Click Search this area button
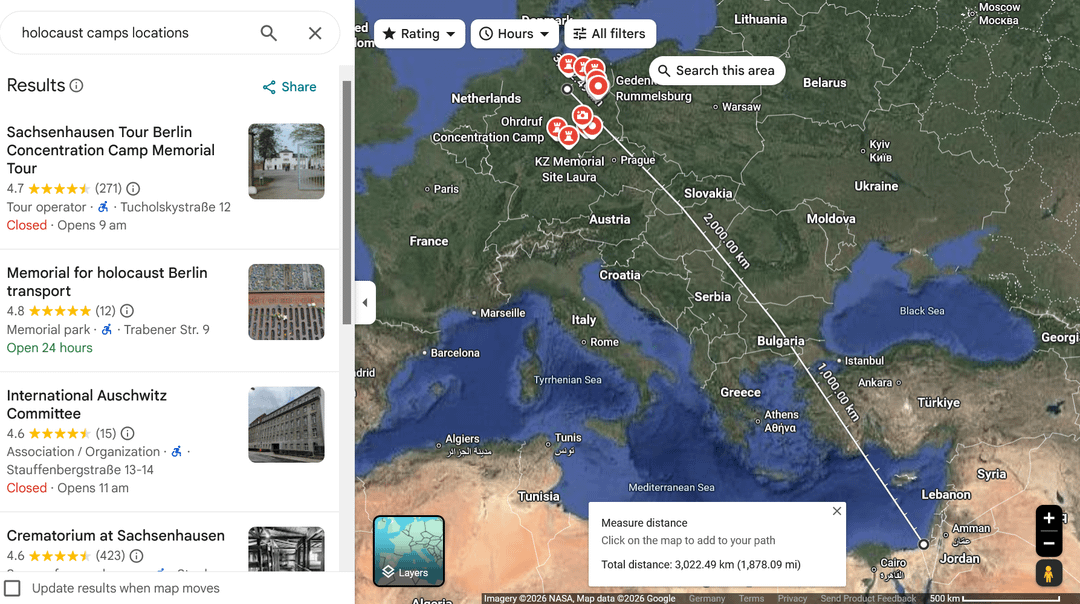 click(x=716, y=70)
